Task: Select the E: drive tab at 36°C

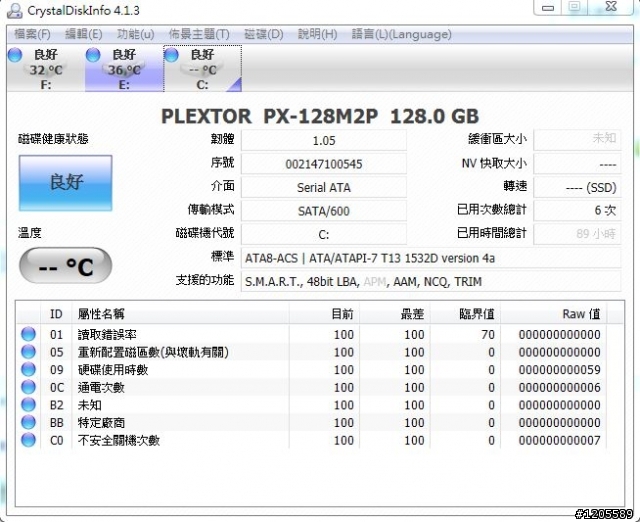Action: [124, 69]
